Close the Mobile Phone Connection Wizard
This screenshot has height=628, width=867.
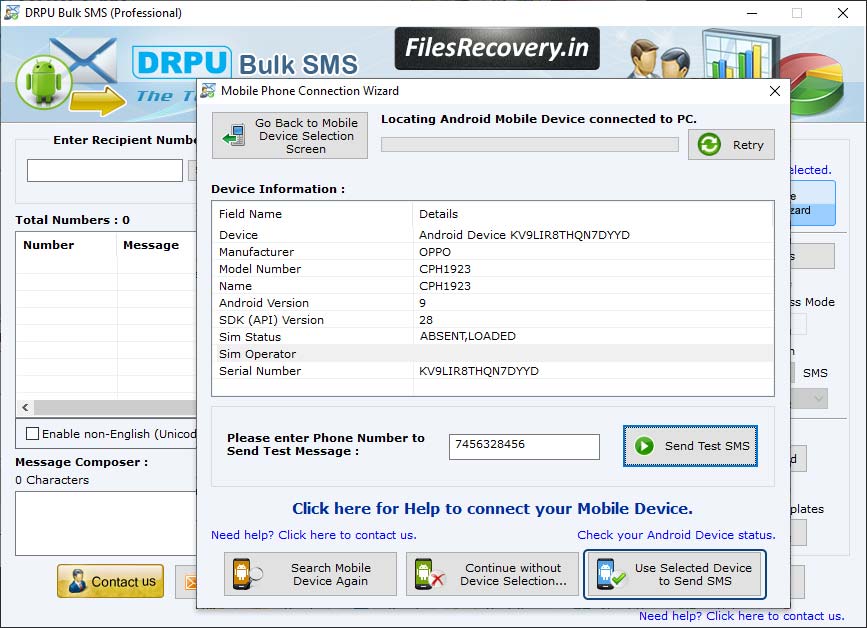click(x=775, y=91)
